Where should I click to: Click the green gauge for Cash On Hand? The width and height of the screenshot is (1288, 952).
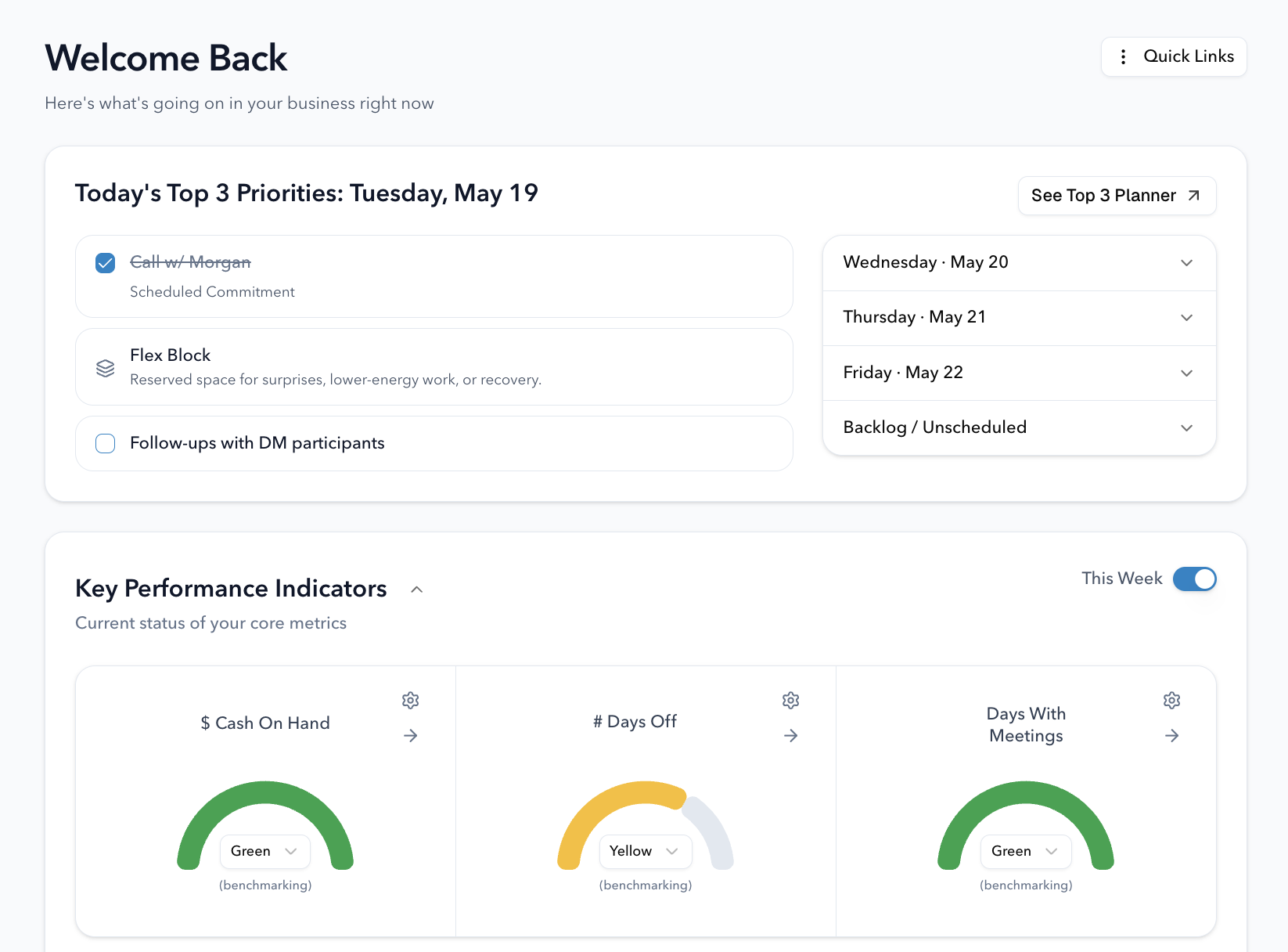click(x=265, y=792)
